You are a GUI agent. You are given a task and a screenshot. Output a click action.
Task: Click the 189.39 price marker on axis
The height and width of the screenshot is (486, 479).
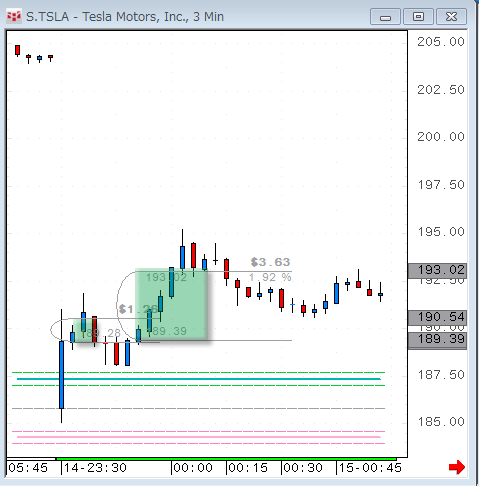point(438,340)
